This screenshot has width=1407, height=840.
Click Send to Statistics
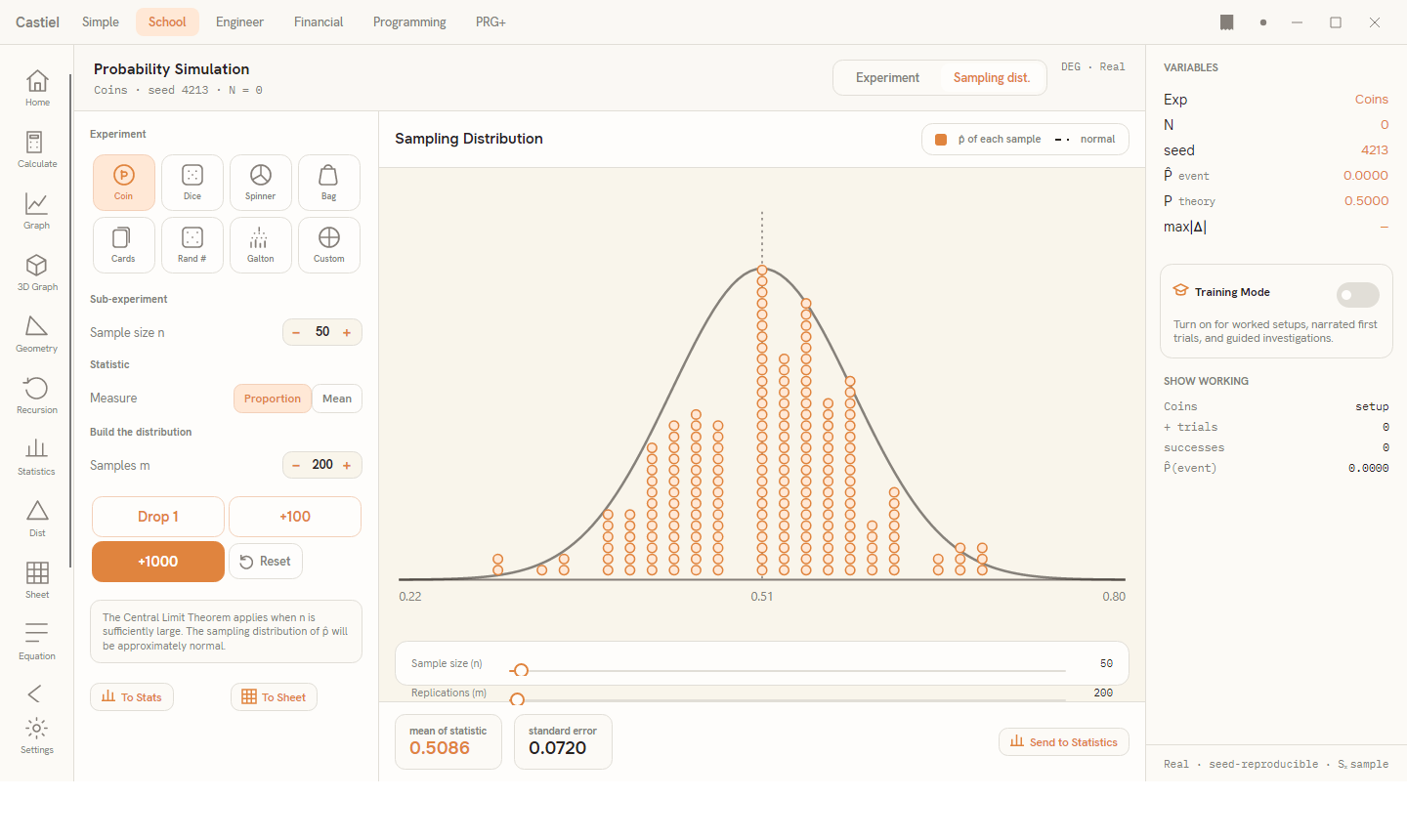tap(1064, 742)
